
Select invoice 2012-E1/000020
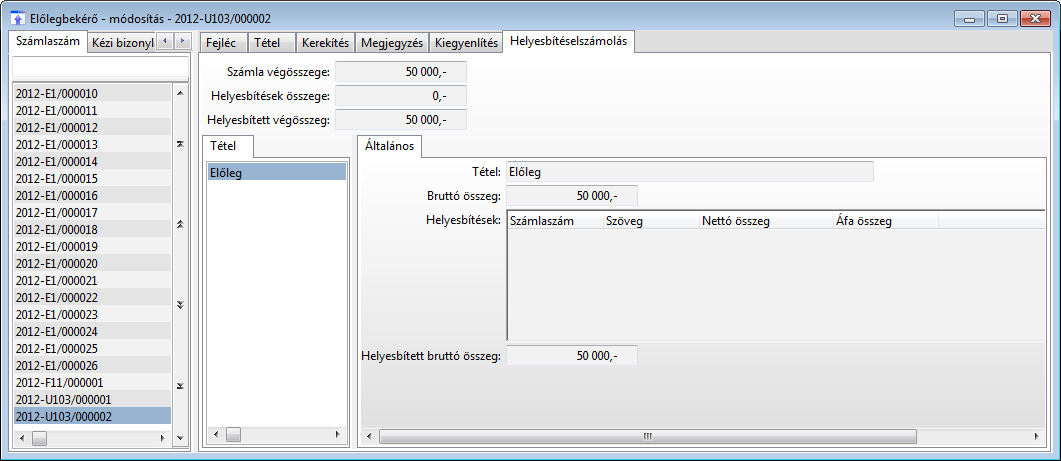click(92, 263)
